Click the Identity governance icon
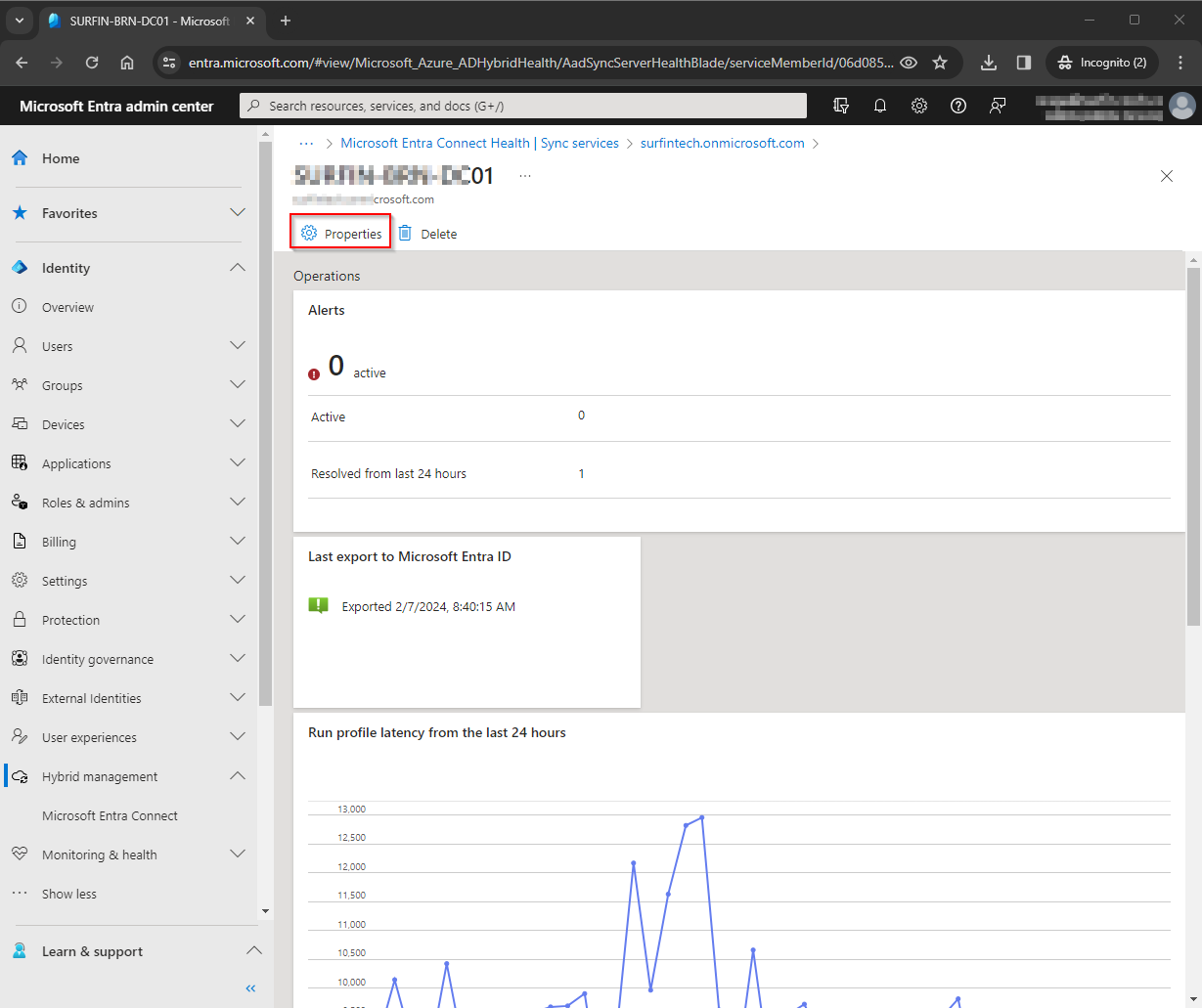This screenshot has width=1202, height=1008. tap(20, 659)
